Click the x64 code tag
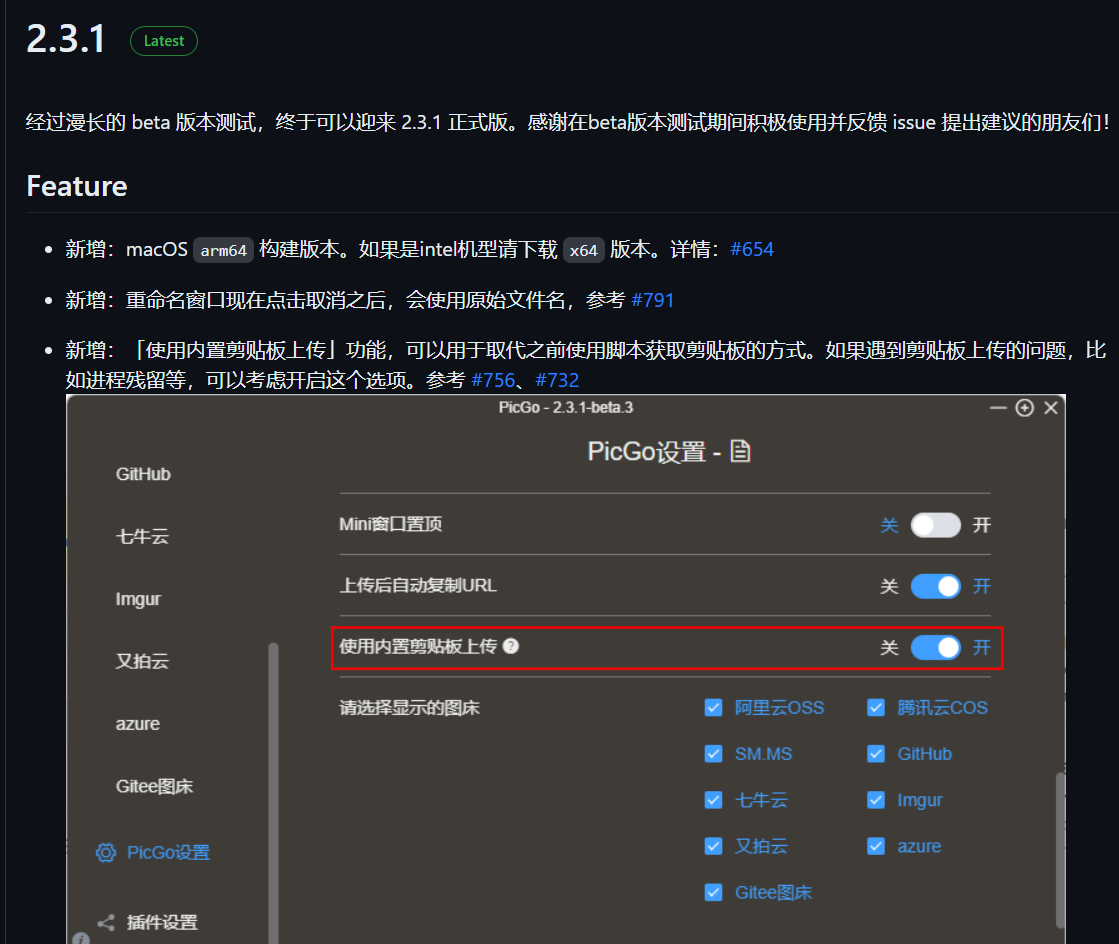 584,250
